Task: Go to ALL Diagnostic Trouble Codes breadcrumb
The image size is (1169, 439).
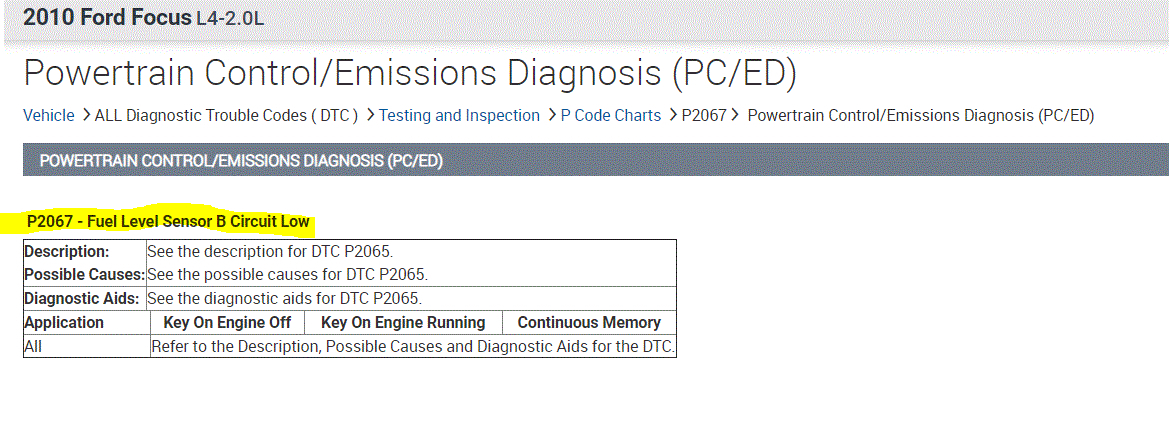Action: tap(226, 115)
